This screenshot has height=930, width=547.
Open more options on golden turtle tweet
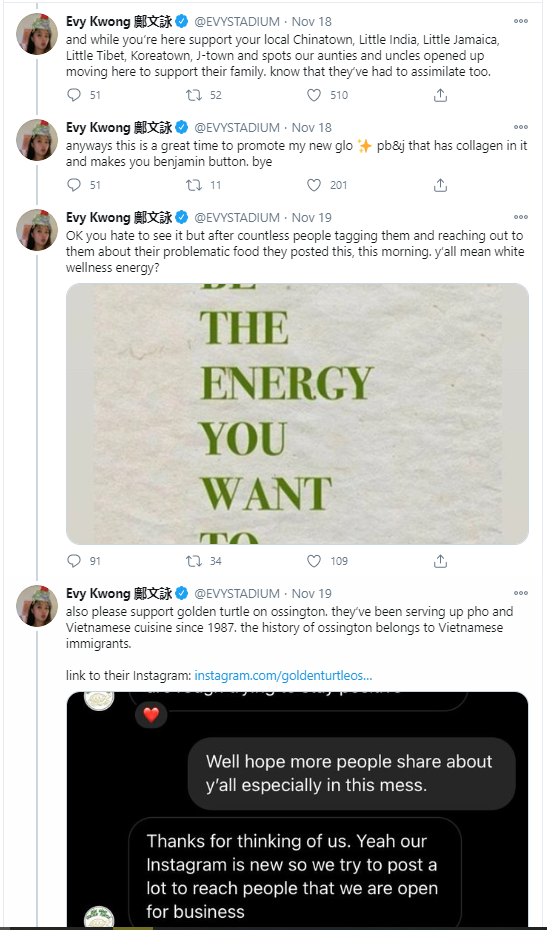pos(521,593)
